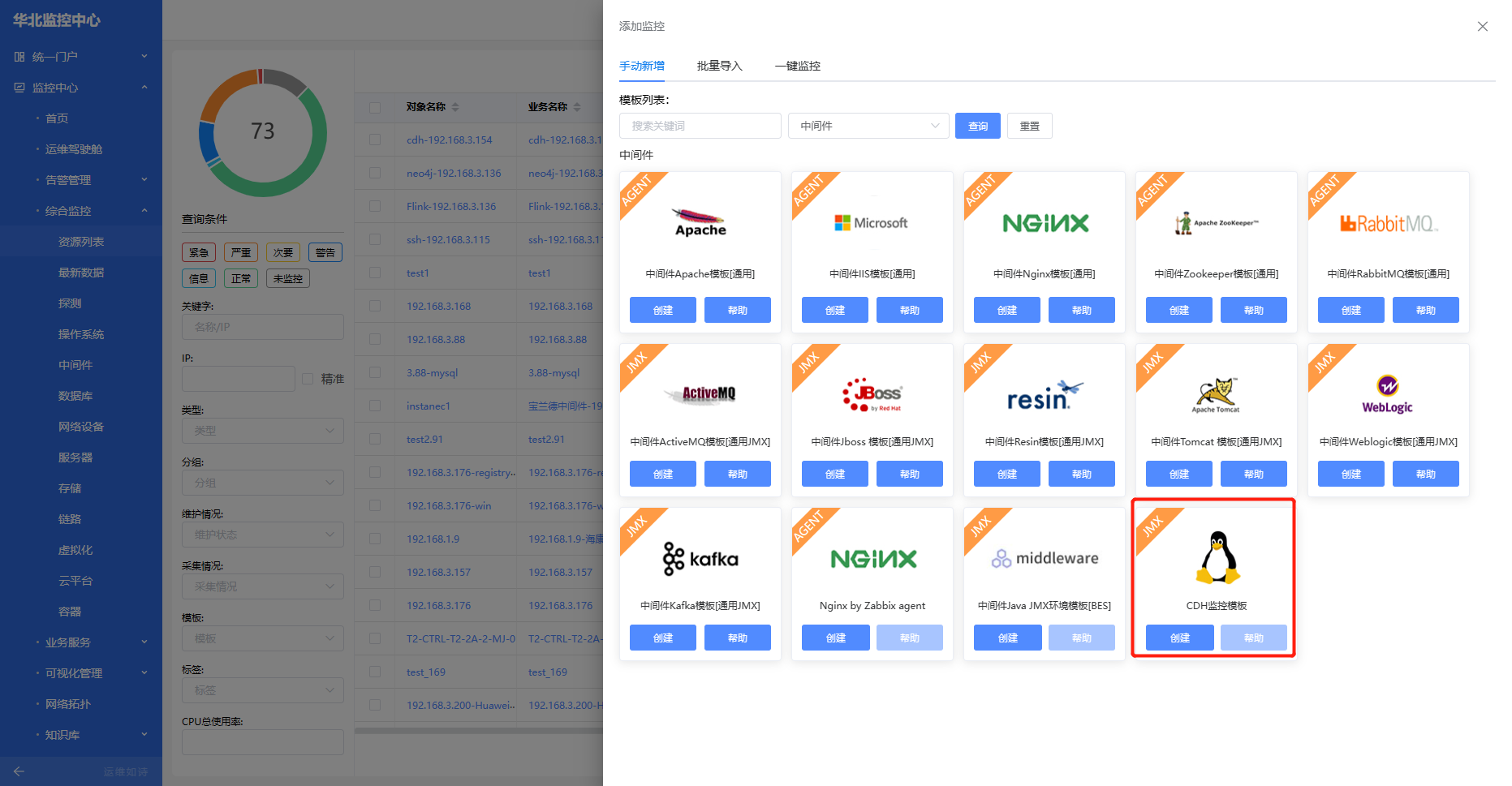
Task: Check the row cdh-192.168.3.154
Action: pos(375,140)
